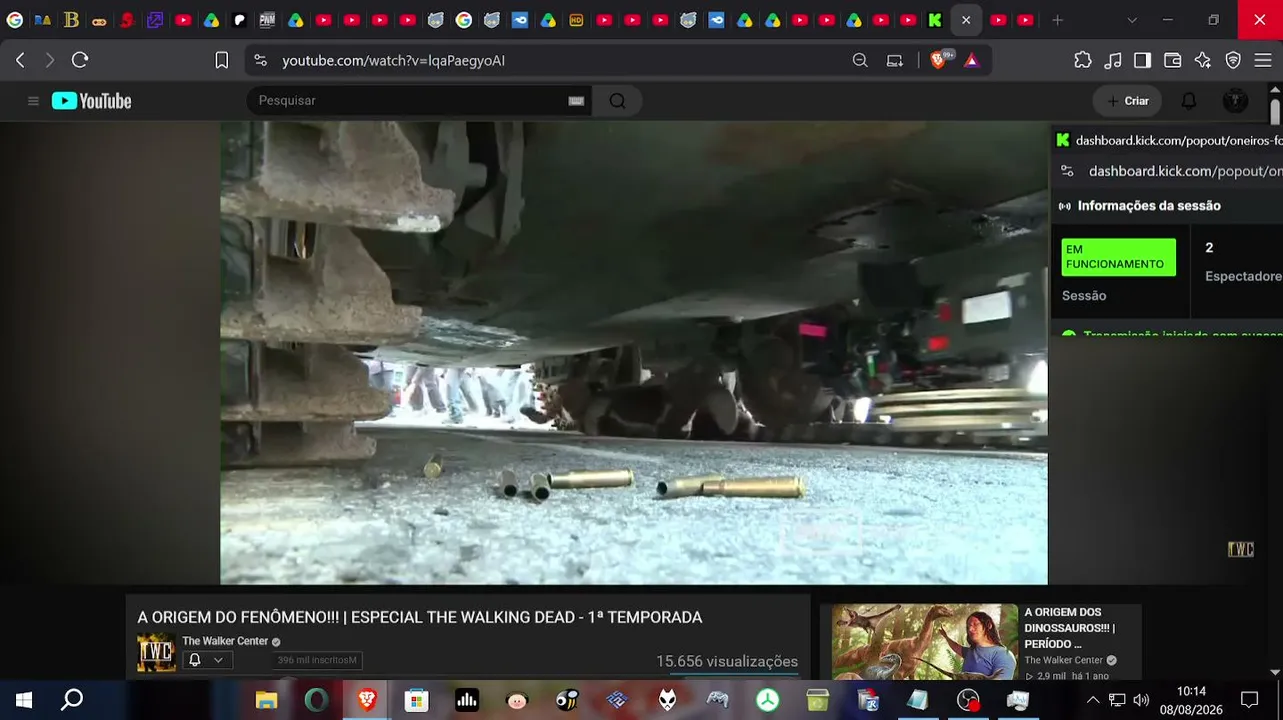
Task: Go back to the previous page
Action: [20, 60]
